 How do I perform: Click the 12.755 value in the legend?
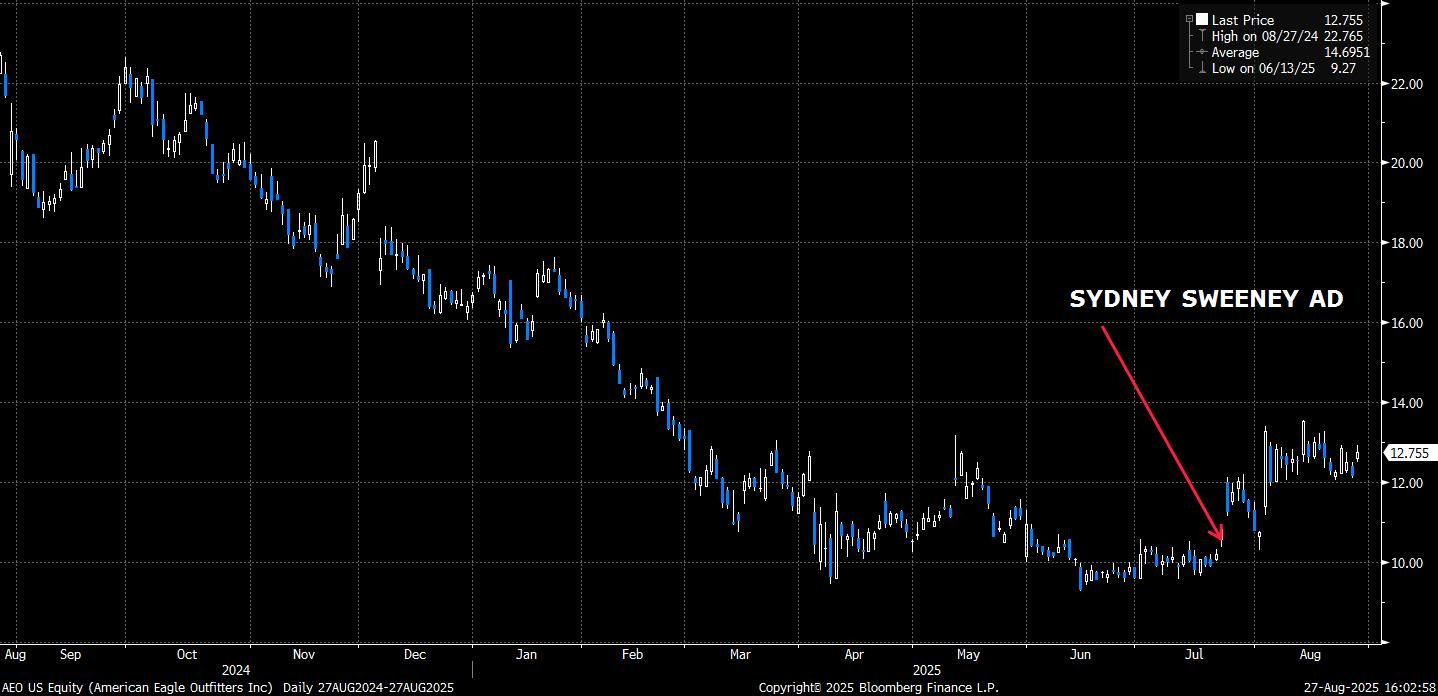pyautogui.click(x=1343, y=20)
